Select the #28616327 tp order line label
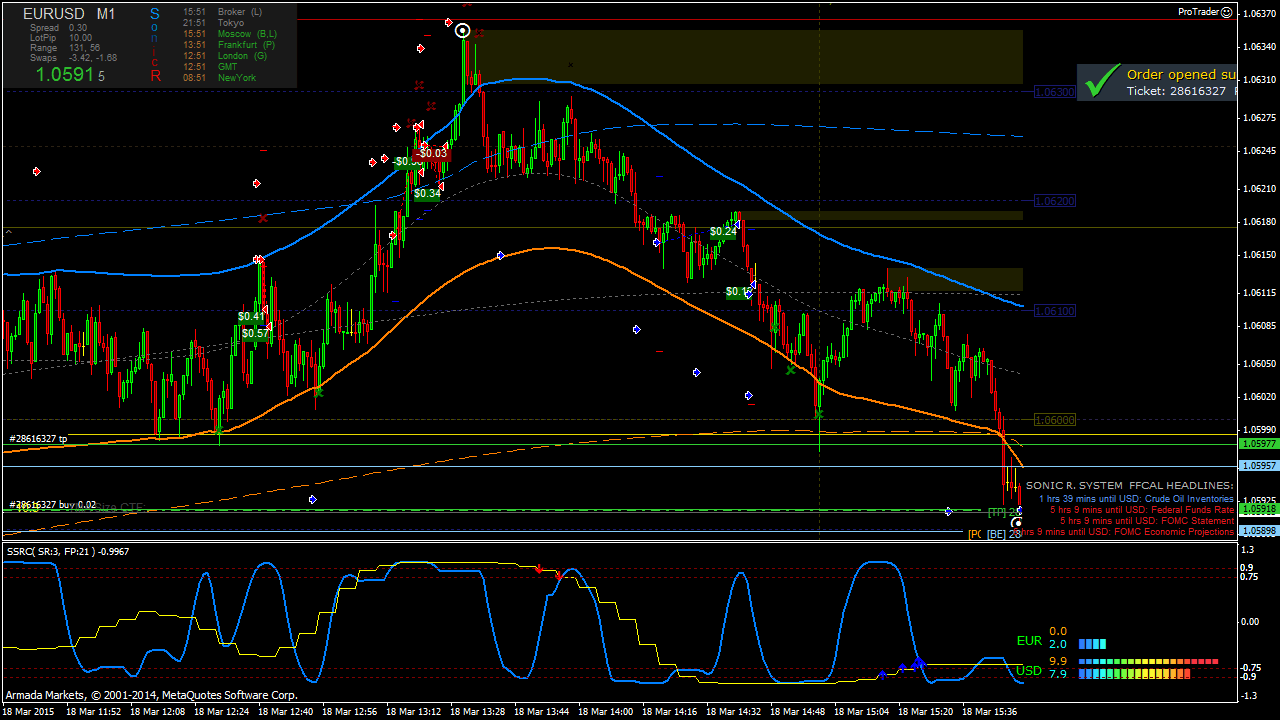The image size is (1280, 720). (38, 439)
